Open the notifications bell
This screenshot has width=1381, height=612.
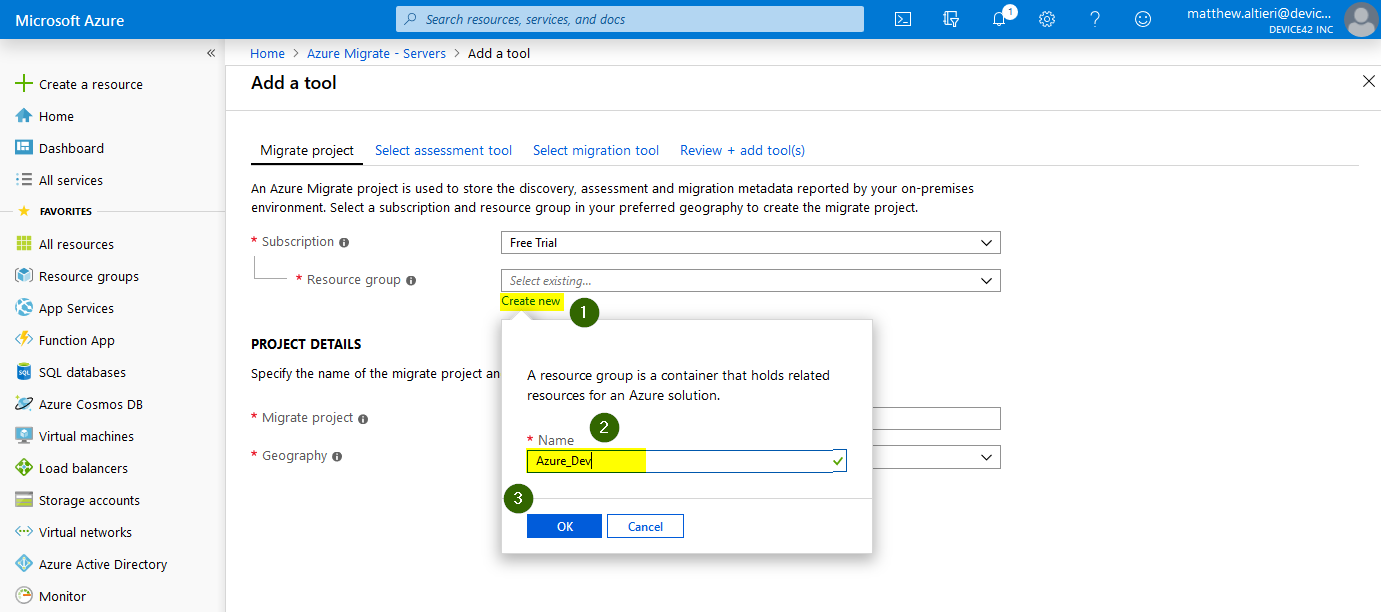(x=998, y=18)
